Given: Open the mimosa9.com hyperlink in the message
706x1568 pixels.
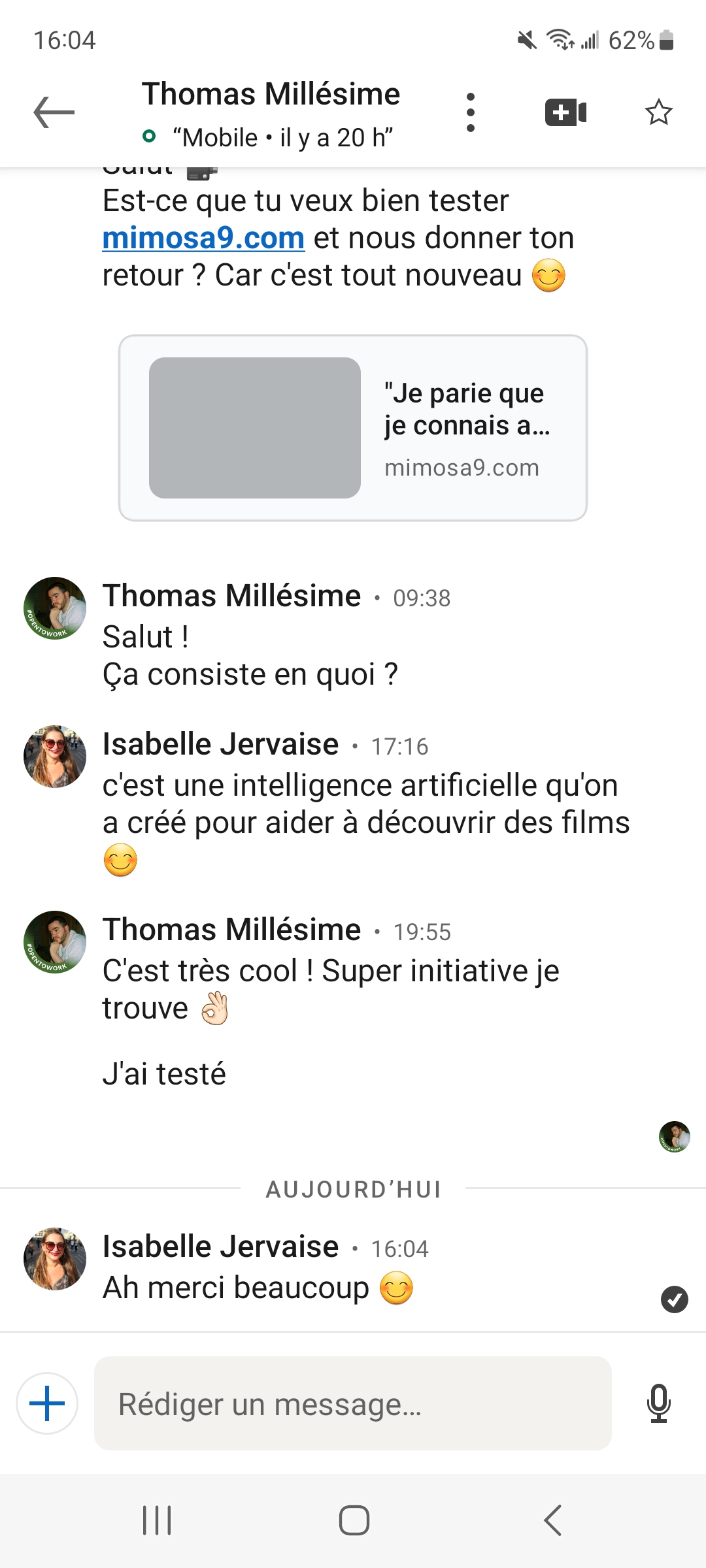Looking at the screenshot, I should [203, 238].
